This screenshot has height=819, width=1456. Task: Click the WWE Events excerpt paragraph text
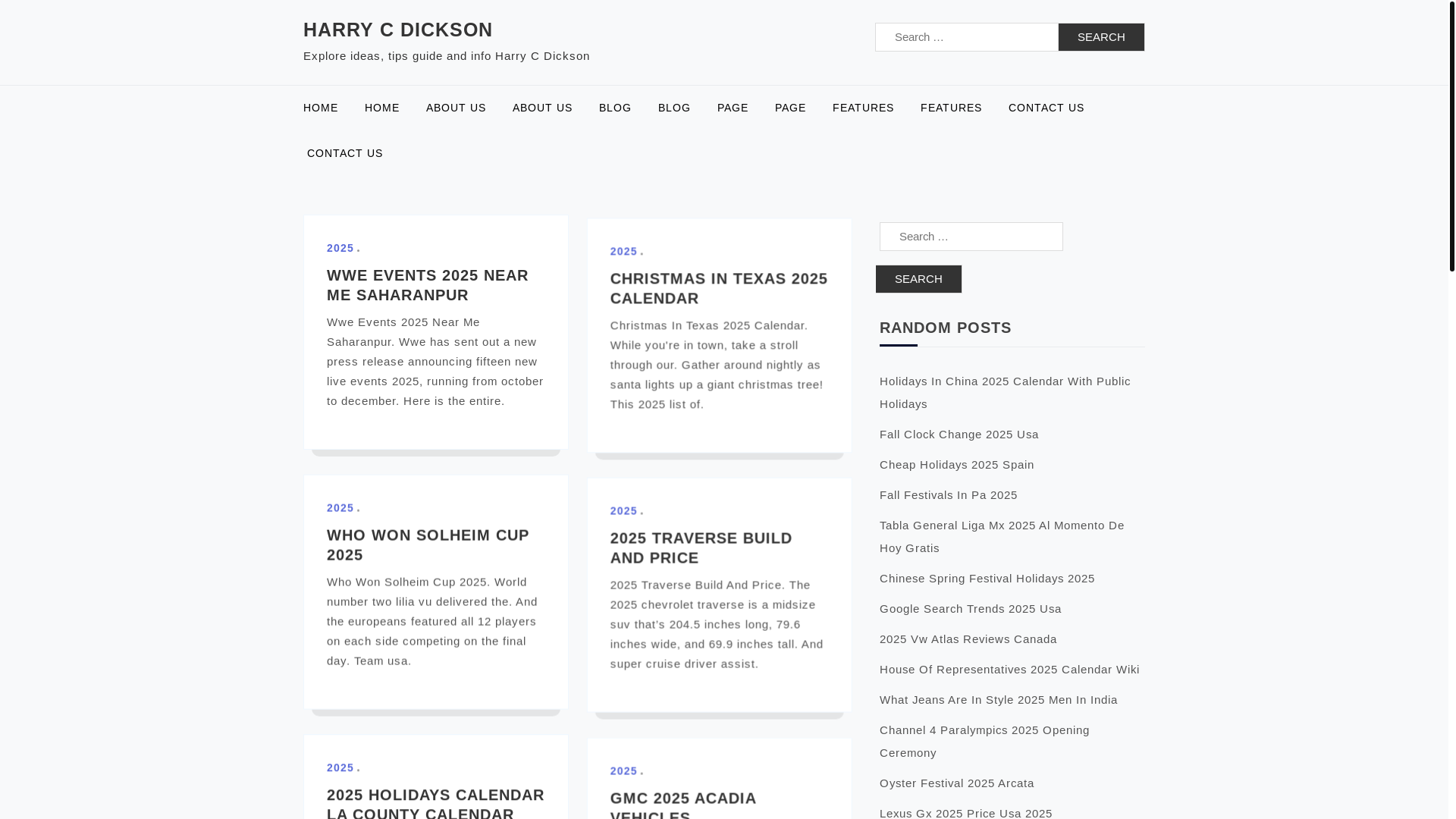click(x=435, y=362)
